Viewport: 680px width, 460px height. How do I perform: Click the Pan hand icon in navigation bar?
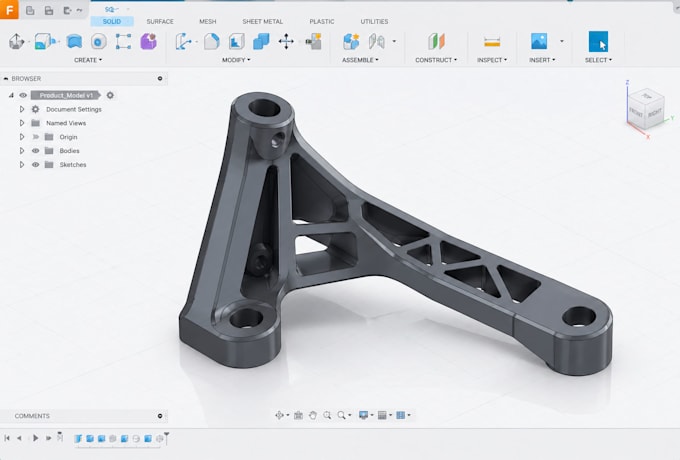click(x=313, y=415)
